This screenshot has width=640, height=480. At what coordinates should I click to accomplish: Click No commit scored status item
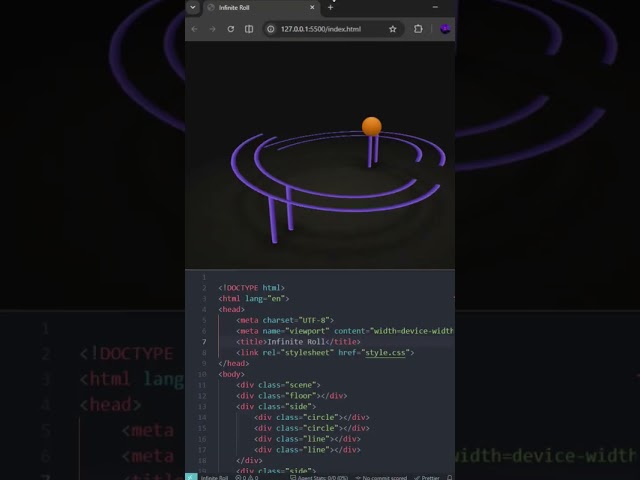tap(381, 477)
